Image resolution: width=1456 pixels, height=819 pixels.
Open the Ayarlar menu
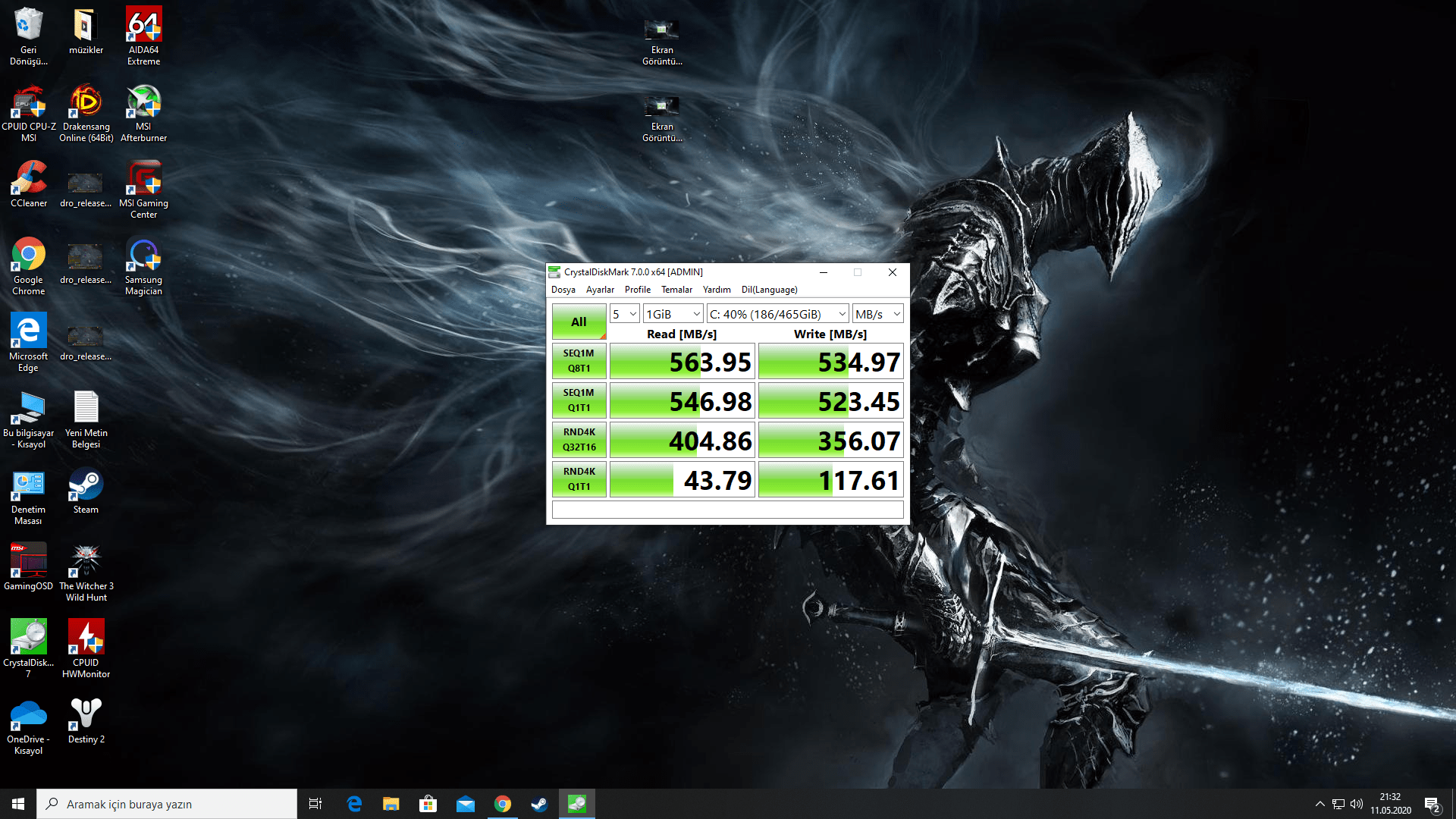pyautogui.click(x=600, y=290)
